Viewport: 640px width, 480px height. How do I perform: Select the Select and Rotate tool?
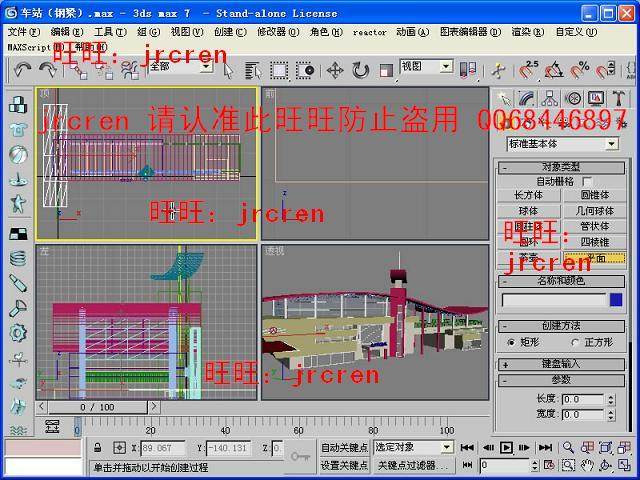(x=360, y=71)
